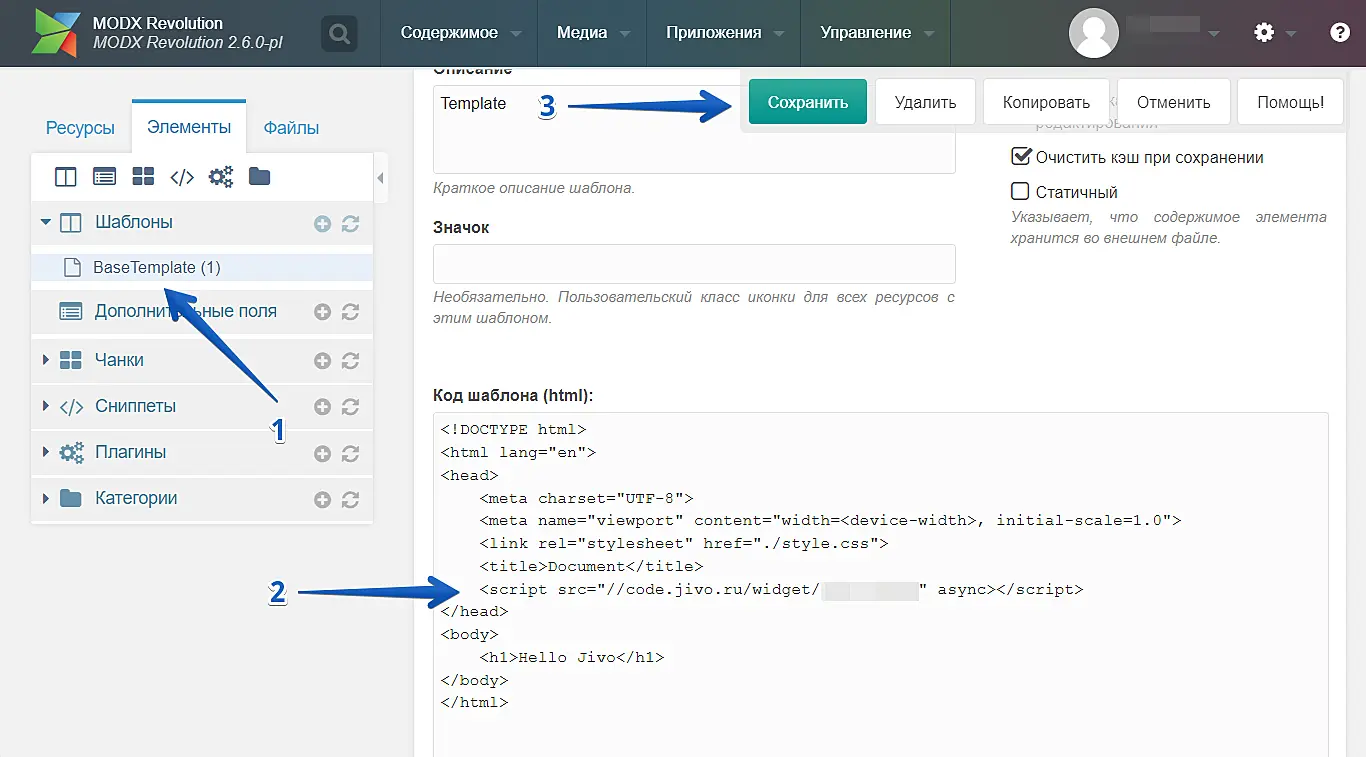Image resolution: width=1366 pixels, height=757 pixels.
Task: Open the help question mark icon
Action: coord(1340,33)
